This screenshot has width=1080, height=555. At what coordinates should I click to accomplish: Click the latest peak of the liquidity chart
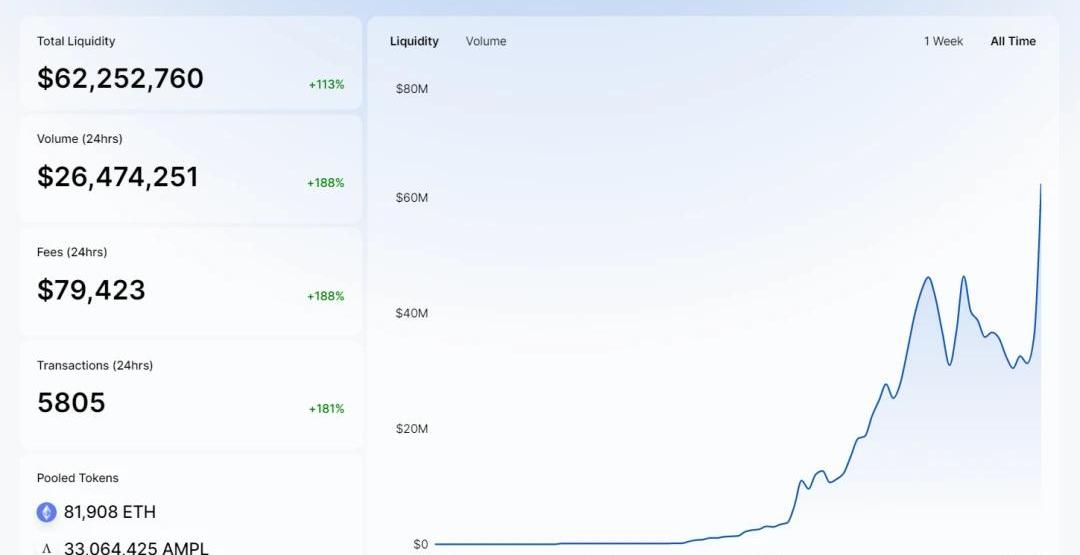click(1040, 185)
